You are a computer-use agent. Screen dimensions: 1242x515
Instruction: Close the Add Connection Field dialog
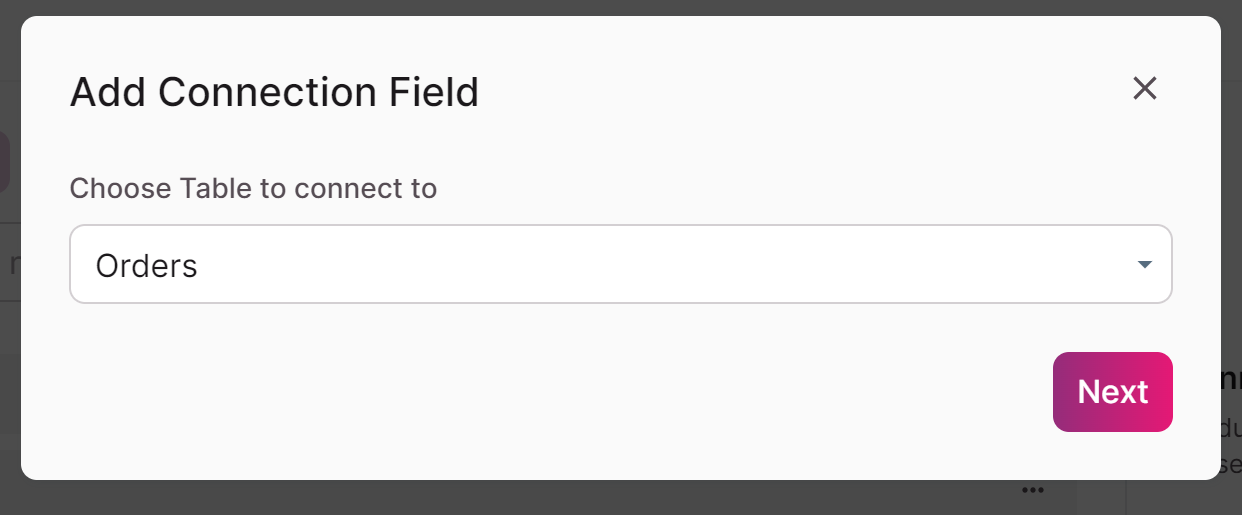click(x=1144, y=88)
